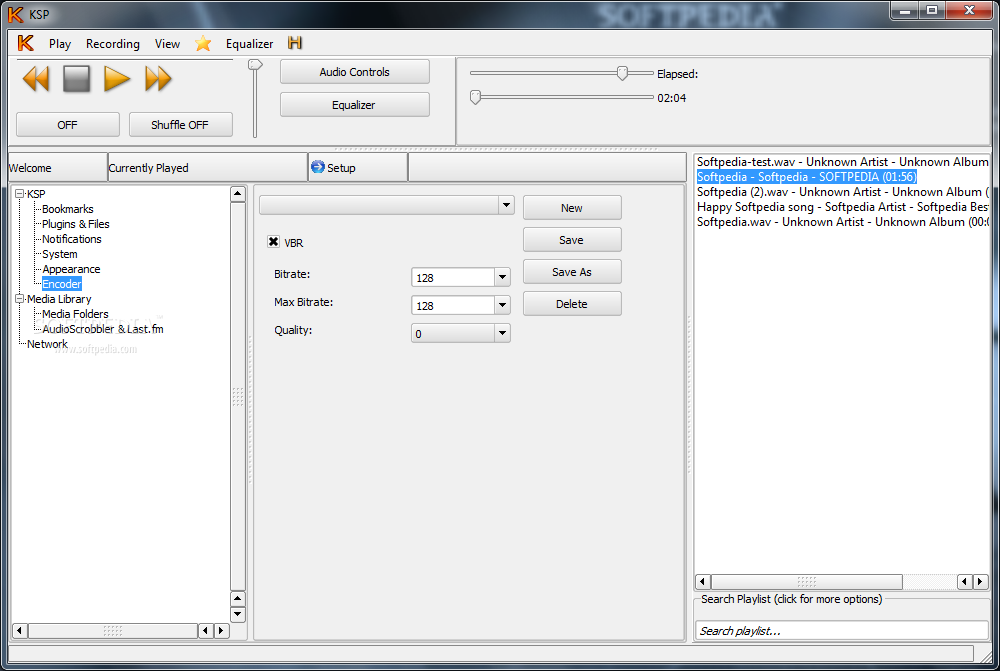Click the Equalizer button below Audio Controls
Image resolution: width=1000 pixels, height=671 pixels.
click(355, 105)
